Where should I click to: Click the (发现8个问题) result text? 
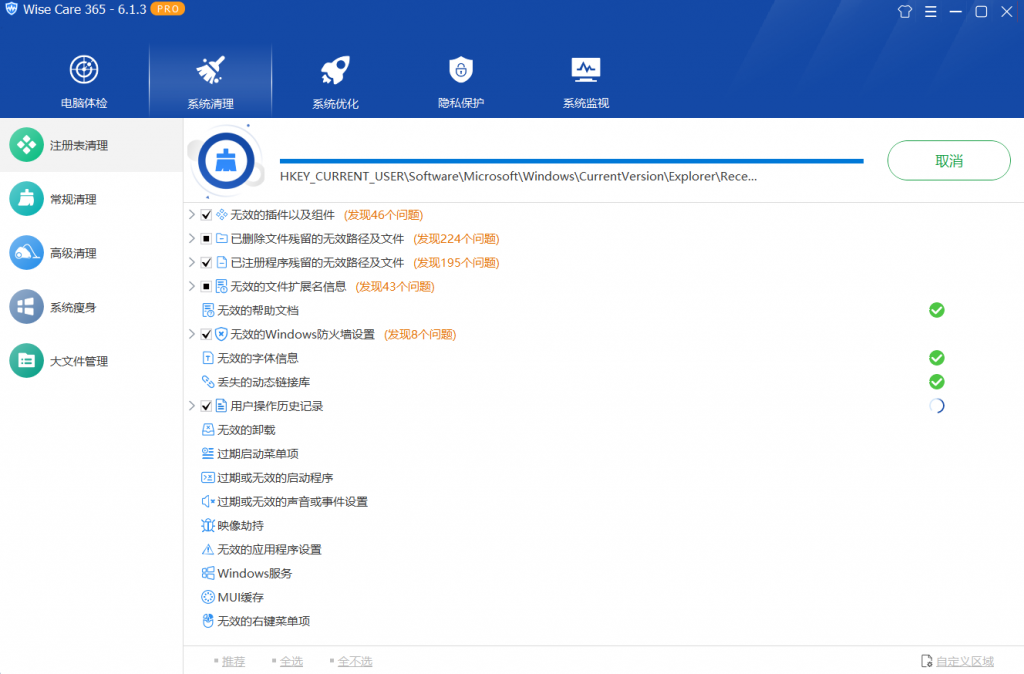420,334
